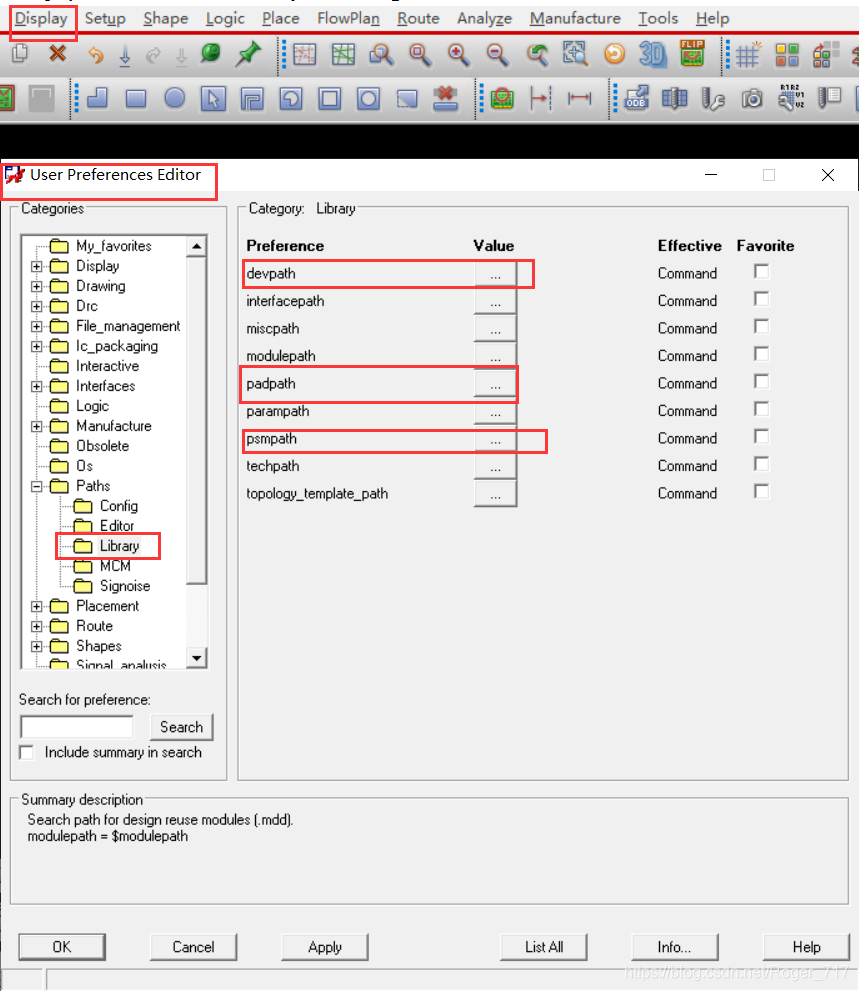This screenshot has width=859, height=991.
Task: Collapse the Paths category folder
Action: [x=37, y=486]
